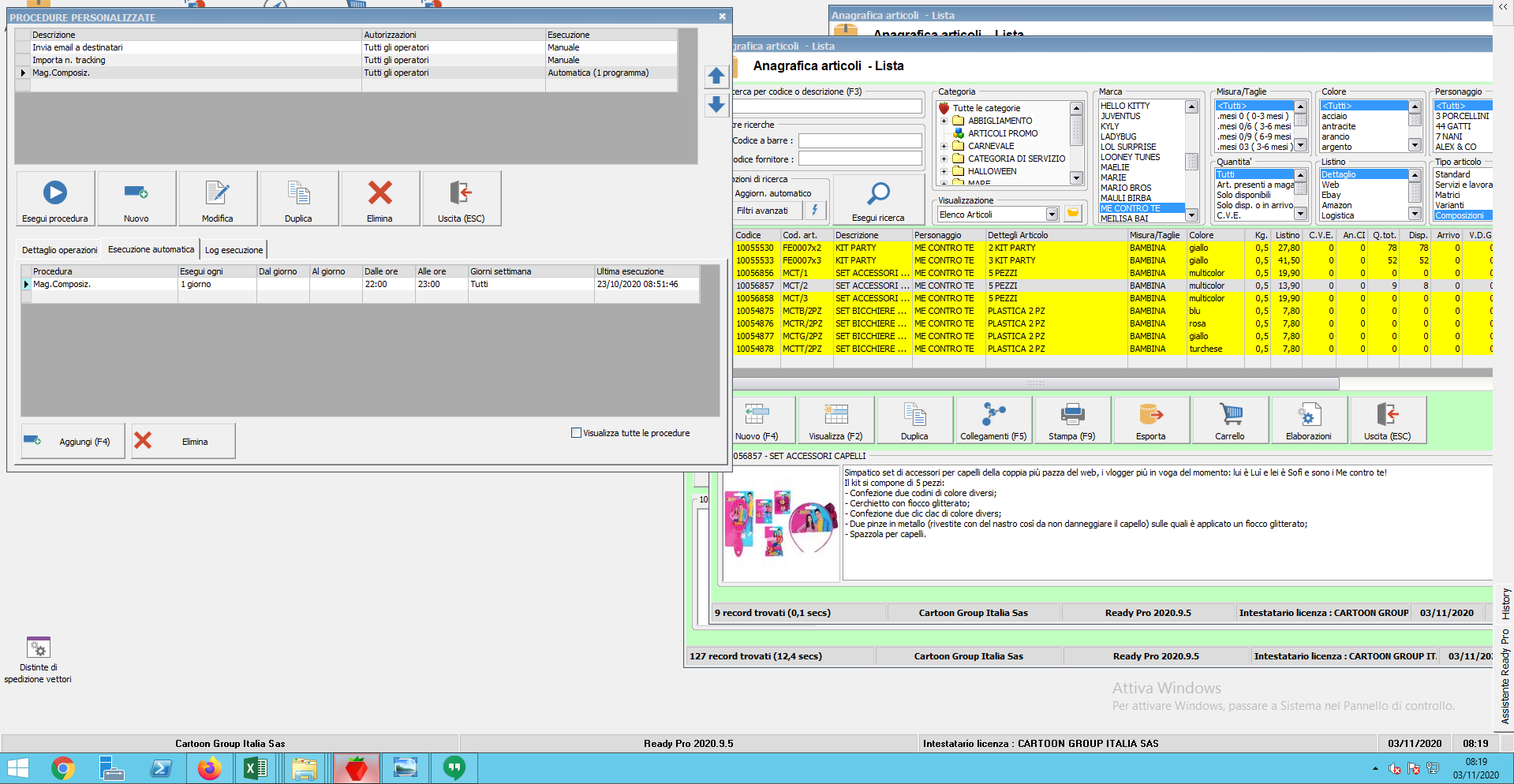This screenshot has width=1514, height=784.
Task: Switch to Esecuzione automatica tab
Action: click(151, 249)
